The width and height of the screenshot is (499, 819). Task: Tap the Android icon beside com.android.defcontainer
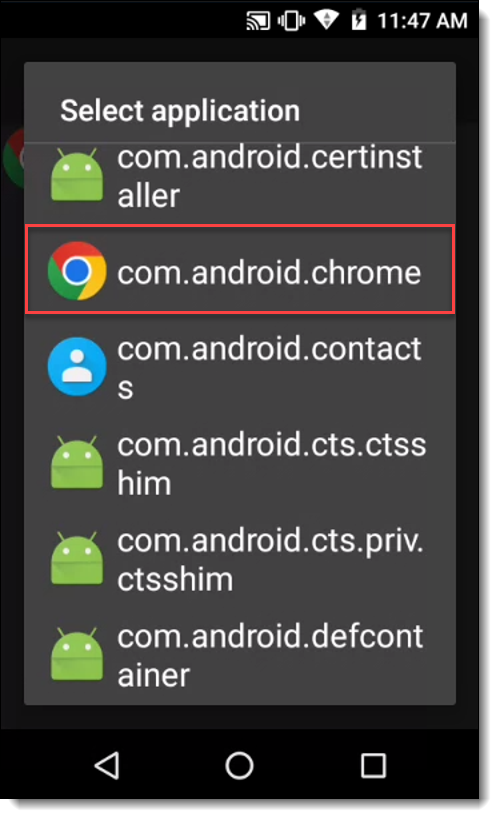[x=77, y=655]
